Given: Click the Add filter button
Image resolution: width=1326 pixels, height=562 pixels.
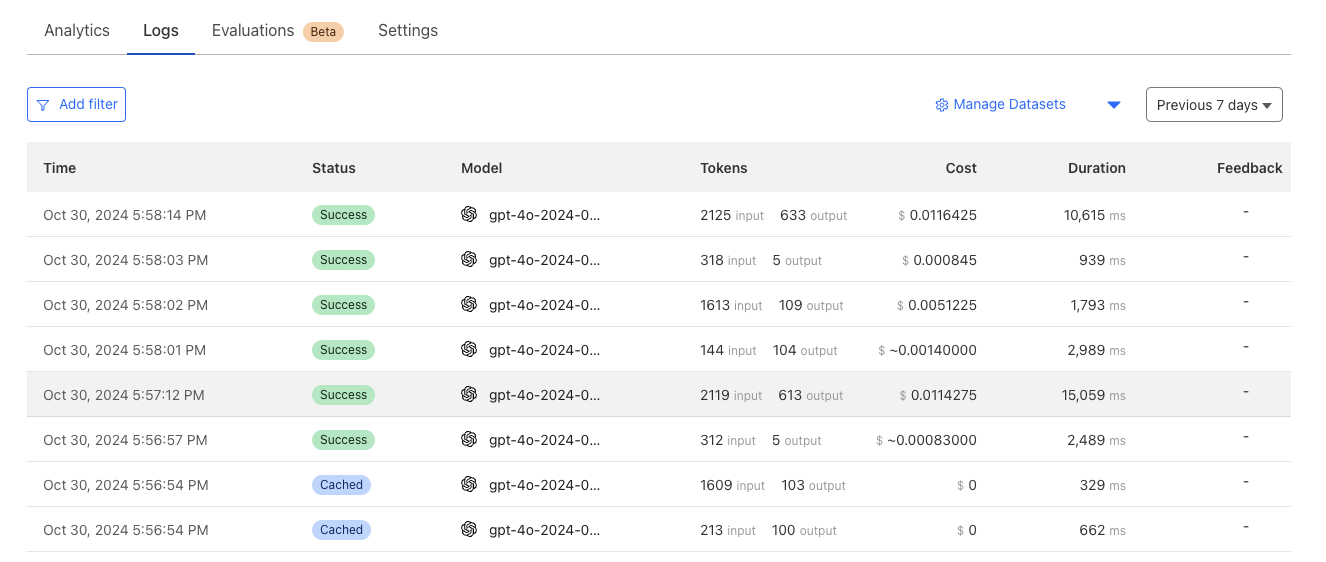Looking at the screenshot, I should click(77, 105).
